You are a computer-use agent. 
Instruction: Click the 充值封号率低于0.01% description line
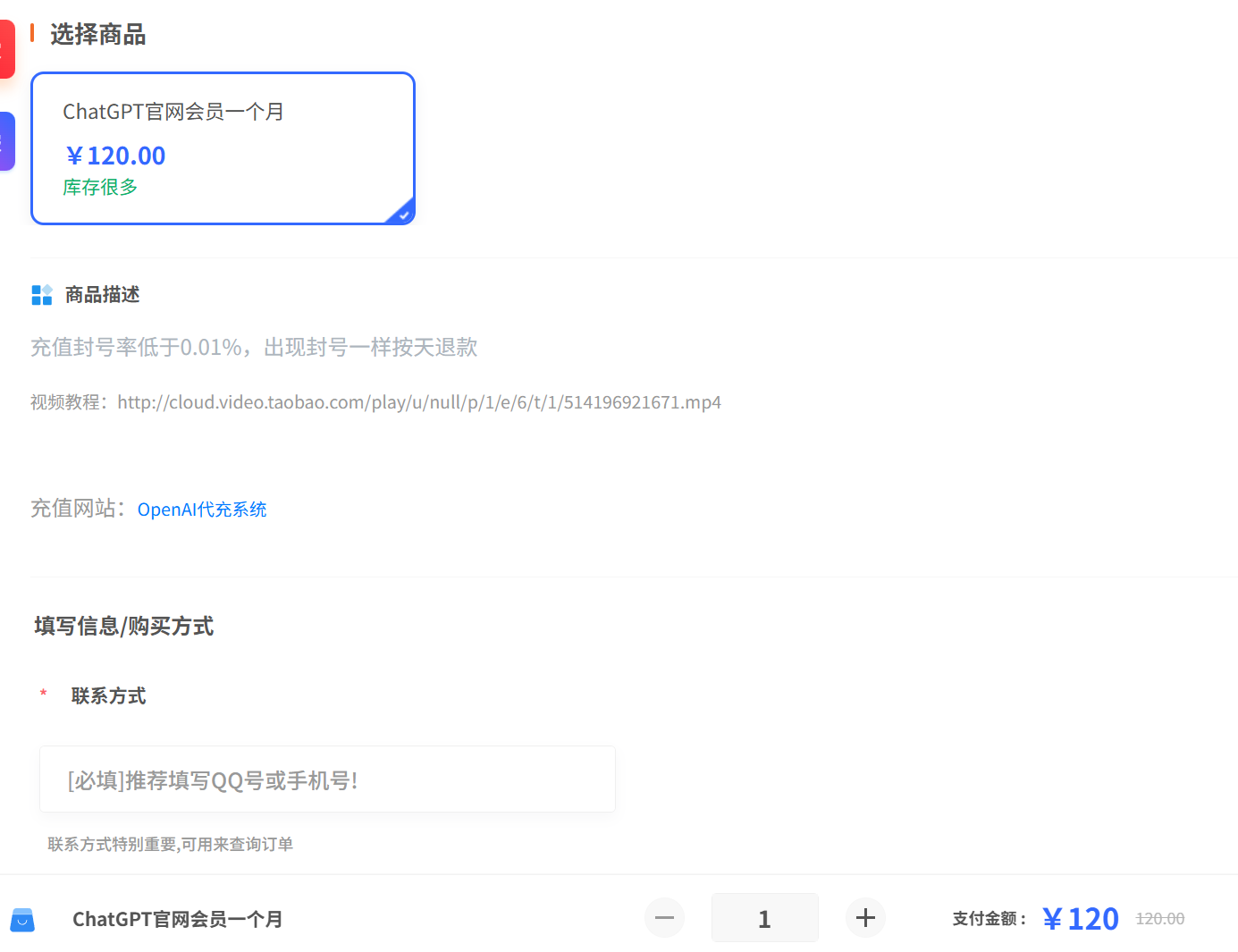(254, 348)
